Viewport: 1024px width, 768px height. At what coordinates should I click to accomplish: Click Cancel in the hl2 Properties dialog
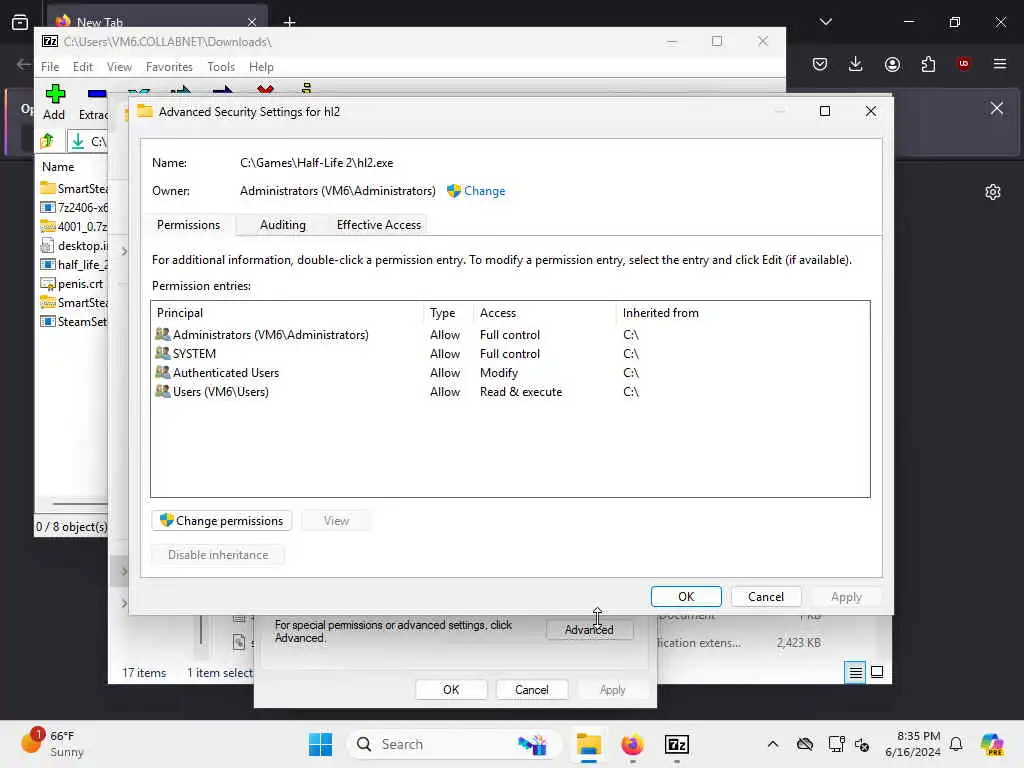click(x=532, y=690)
